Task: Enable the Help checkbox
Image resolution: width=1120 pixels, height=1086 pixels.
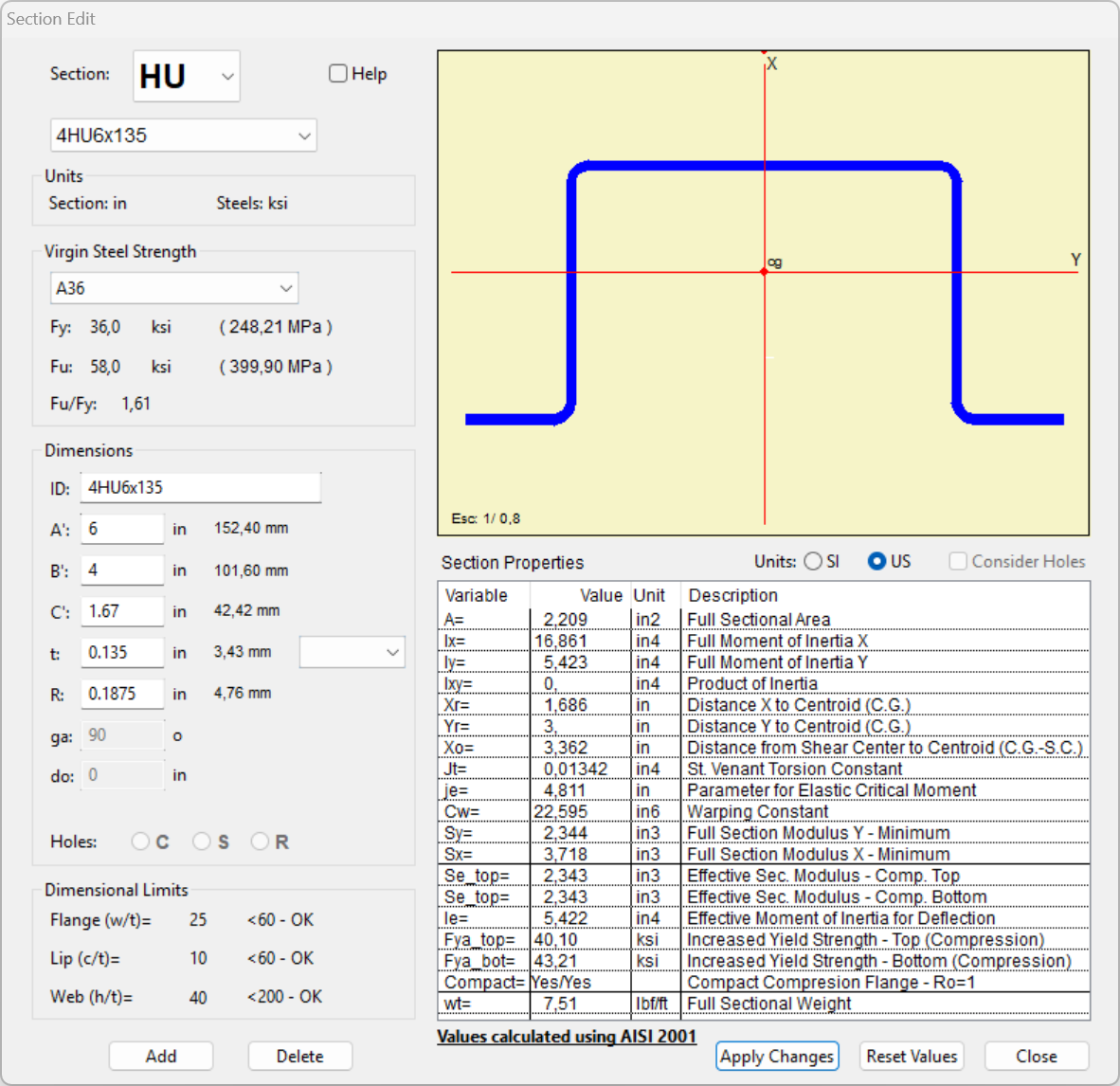Action: coord(338,74)
